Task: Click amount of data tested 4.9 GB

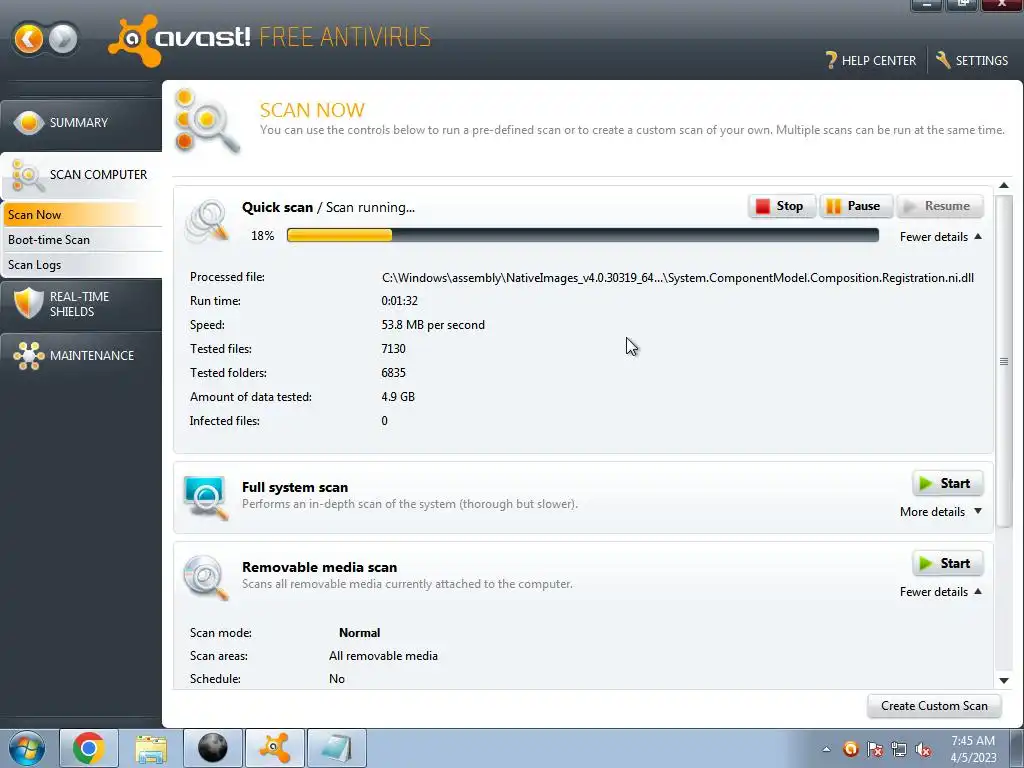Action: point(398,397)
